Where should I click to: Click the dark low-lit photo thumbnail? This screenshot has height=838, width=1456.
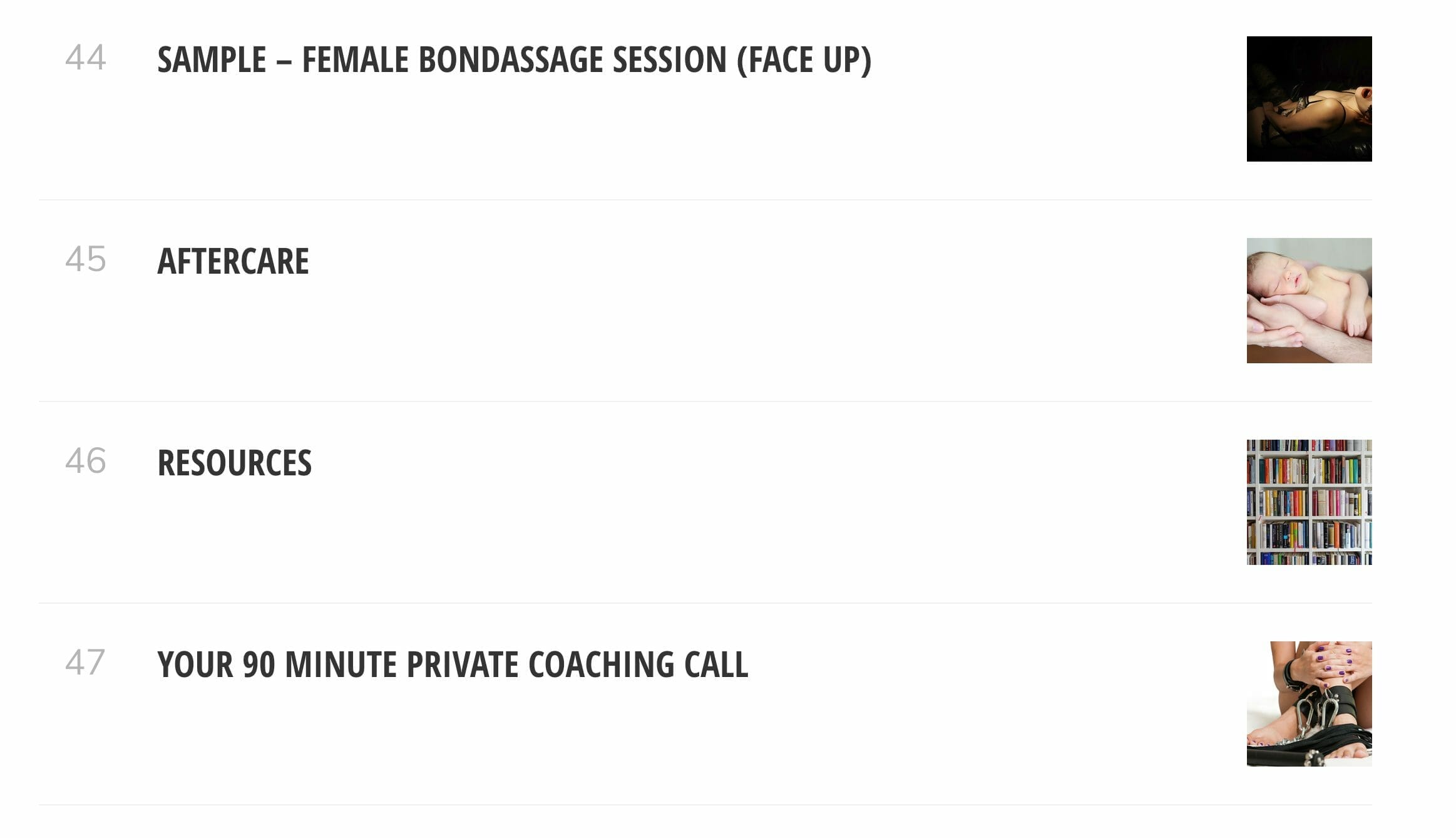pyautogui.click(x=1308, y=99)
